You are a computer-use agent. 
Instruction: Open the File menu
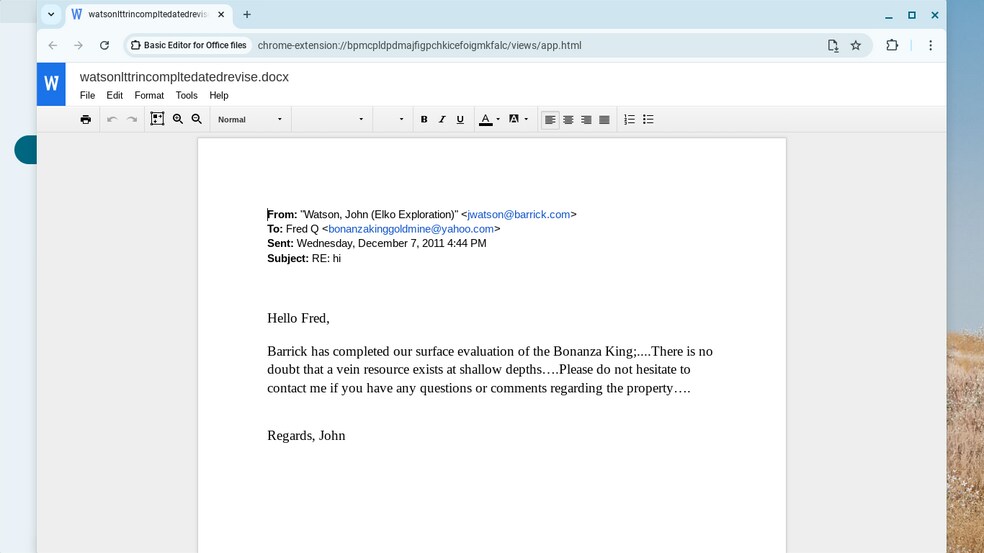click(87, 95)
